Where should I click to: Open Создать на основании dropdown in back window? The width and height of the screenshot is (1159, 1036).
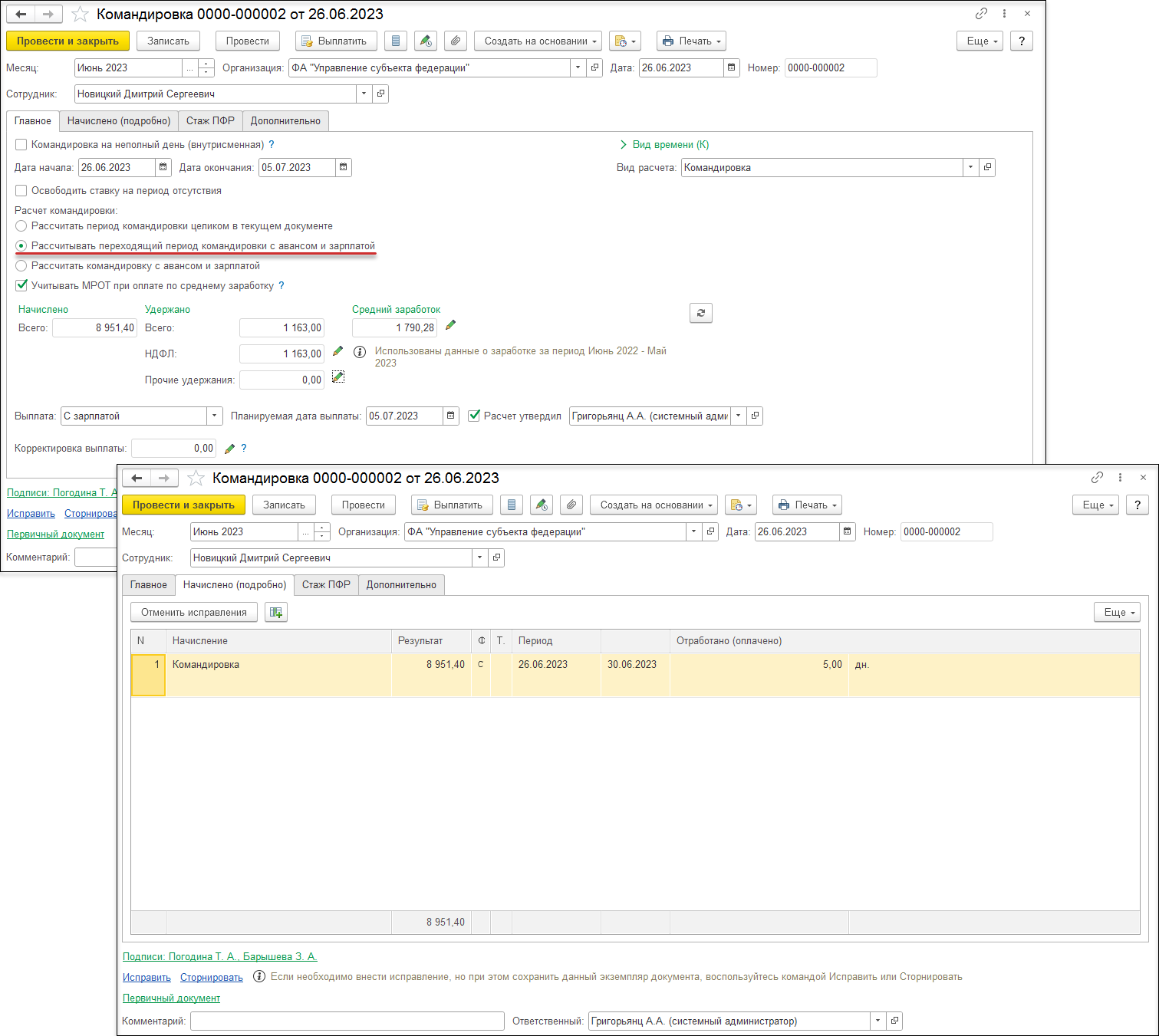coord(538,41)
